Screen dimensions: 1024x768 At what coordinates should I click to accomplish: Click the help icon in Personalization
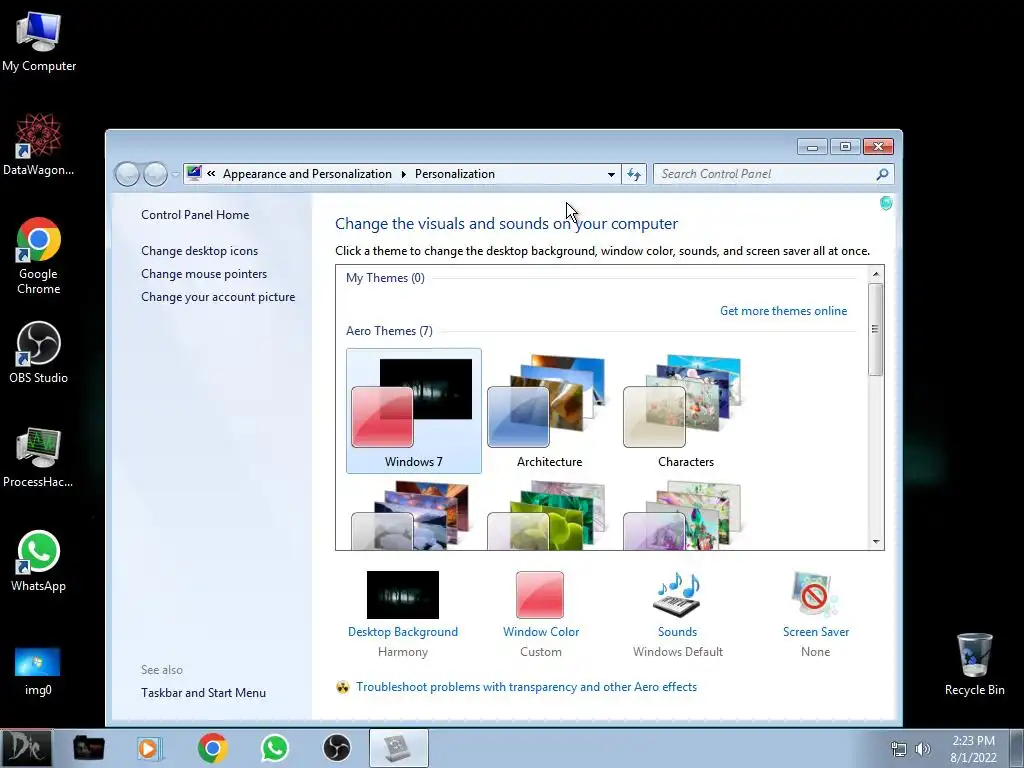coord(886,203)
